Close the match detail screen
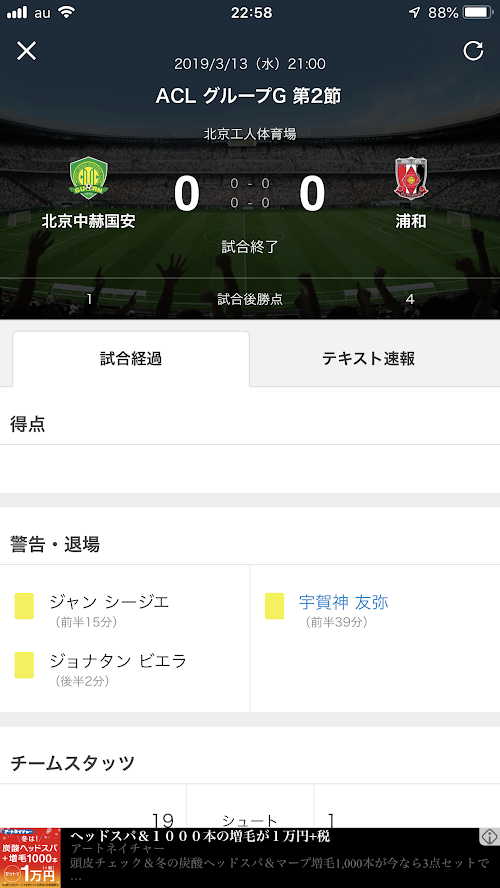Image resolution: width=500 pixels, height=888 pixels. pyautogui.click(x=27, y=51)
